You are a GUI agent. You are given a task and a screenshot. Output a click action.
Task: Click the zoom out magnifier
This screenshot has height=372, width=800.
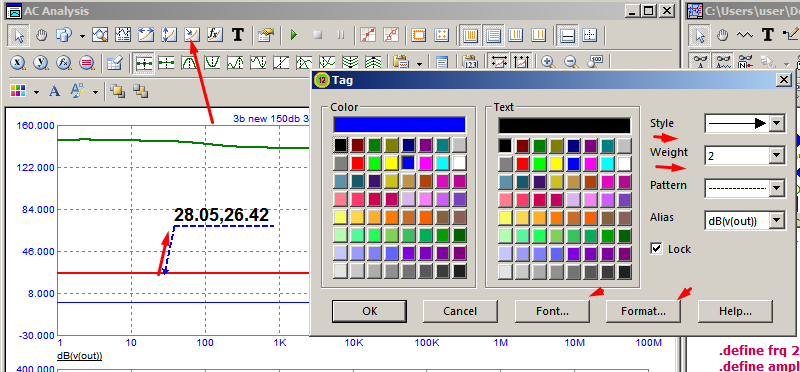(x=571, y=63)
